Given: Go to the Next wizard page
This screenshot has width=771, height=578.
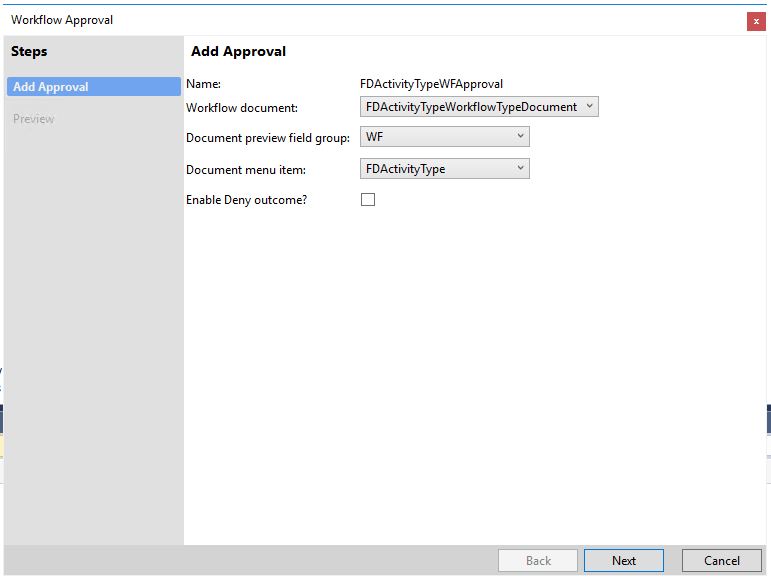Looking at the screenshot, I should 623,560.
